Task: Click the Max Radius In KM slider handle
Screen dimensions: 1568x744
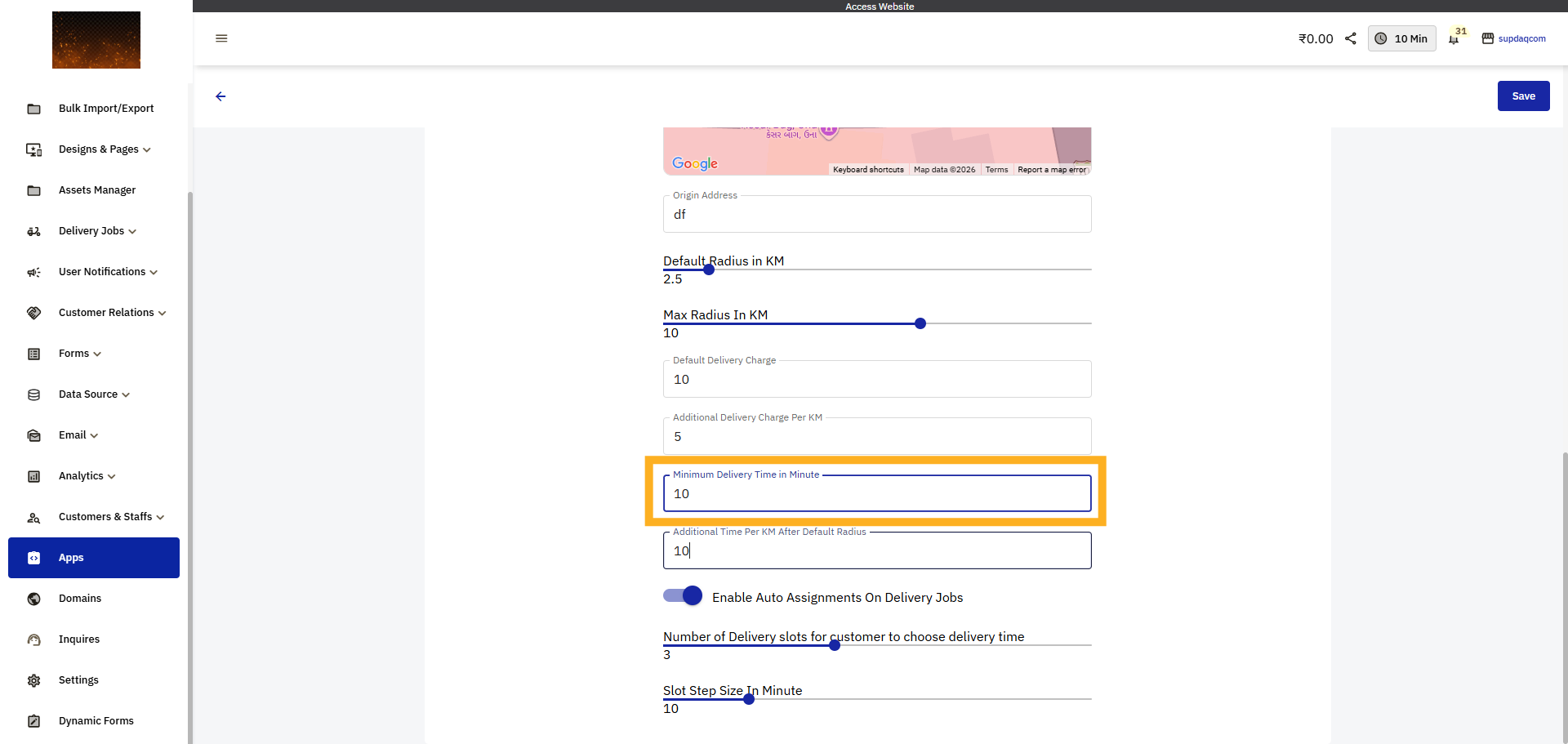Action: tap(920, 323)
